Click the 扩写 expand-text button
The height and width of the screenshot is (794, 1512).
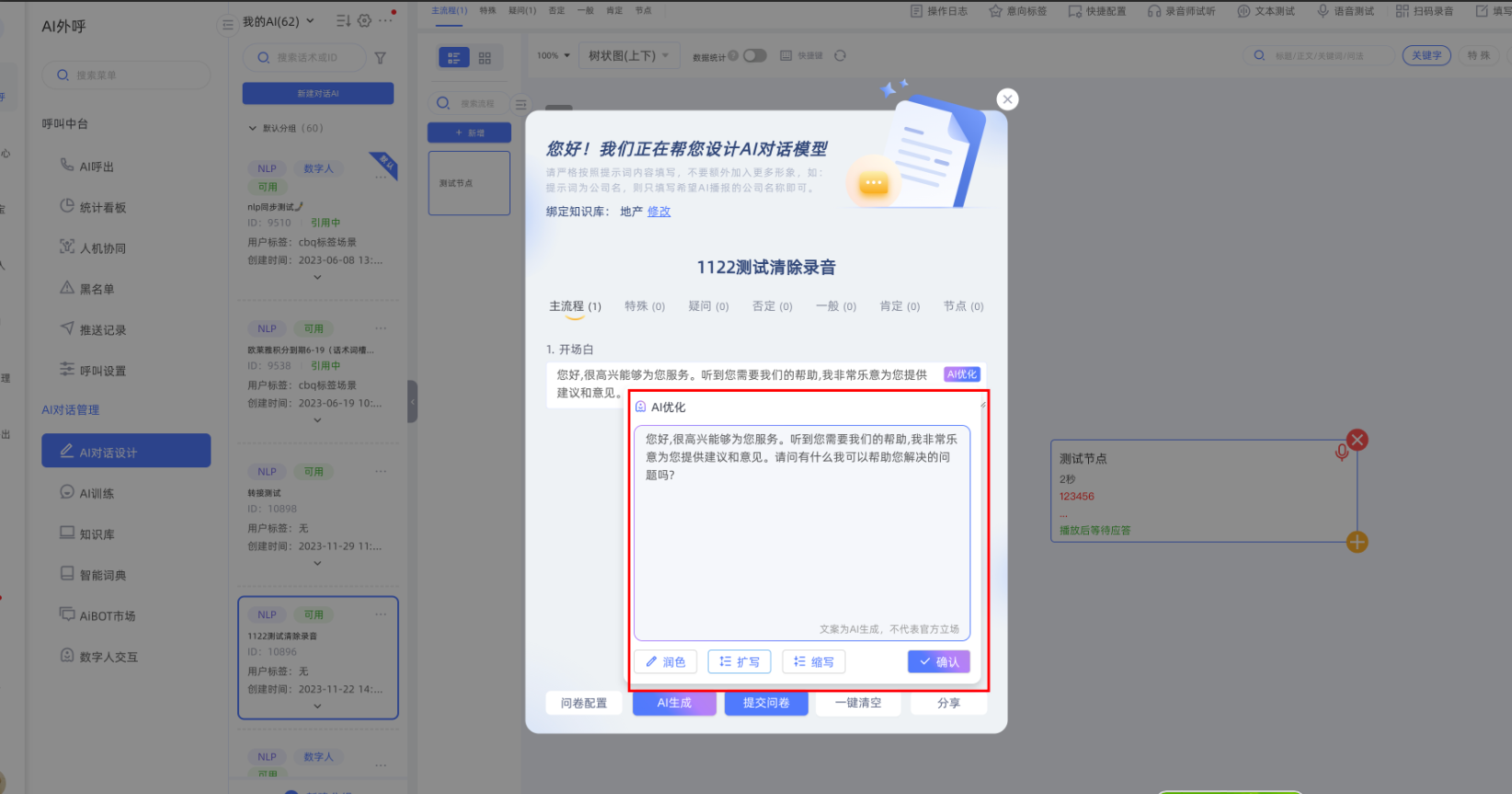pyautogui.click(x=739, y=662)
